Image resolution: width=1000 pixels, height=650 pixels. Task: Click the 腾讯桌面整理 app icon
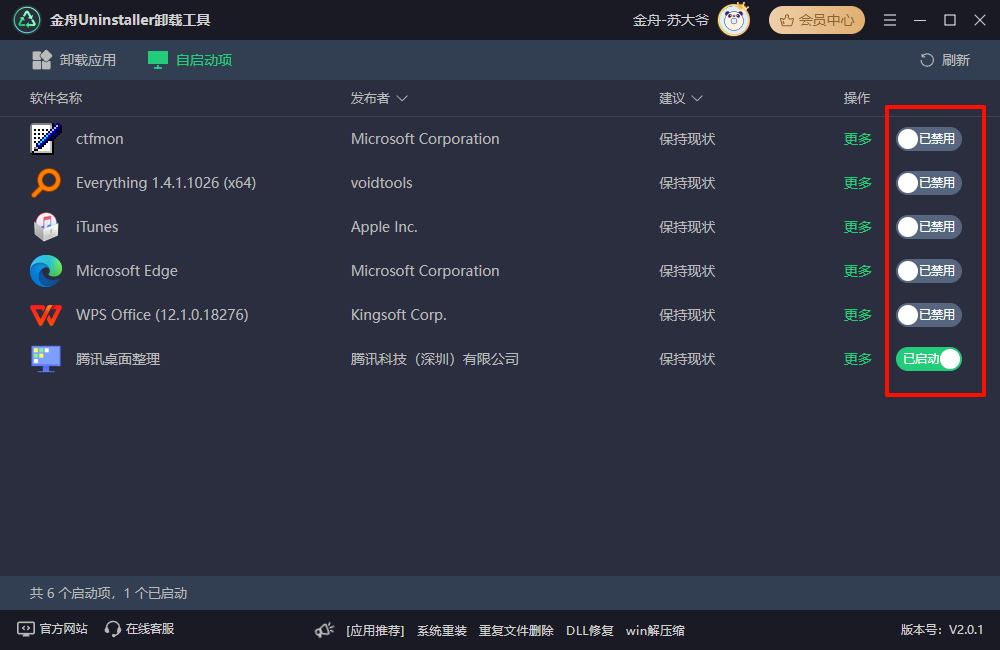click(46, 358)
